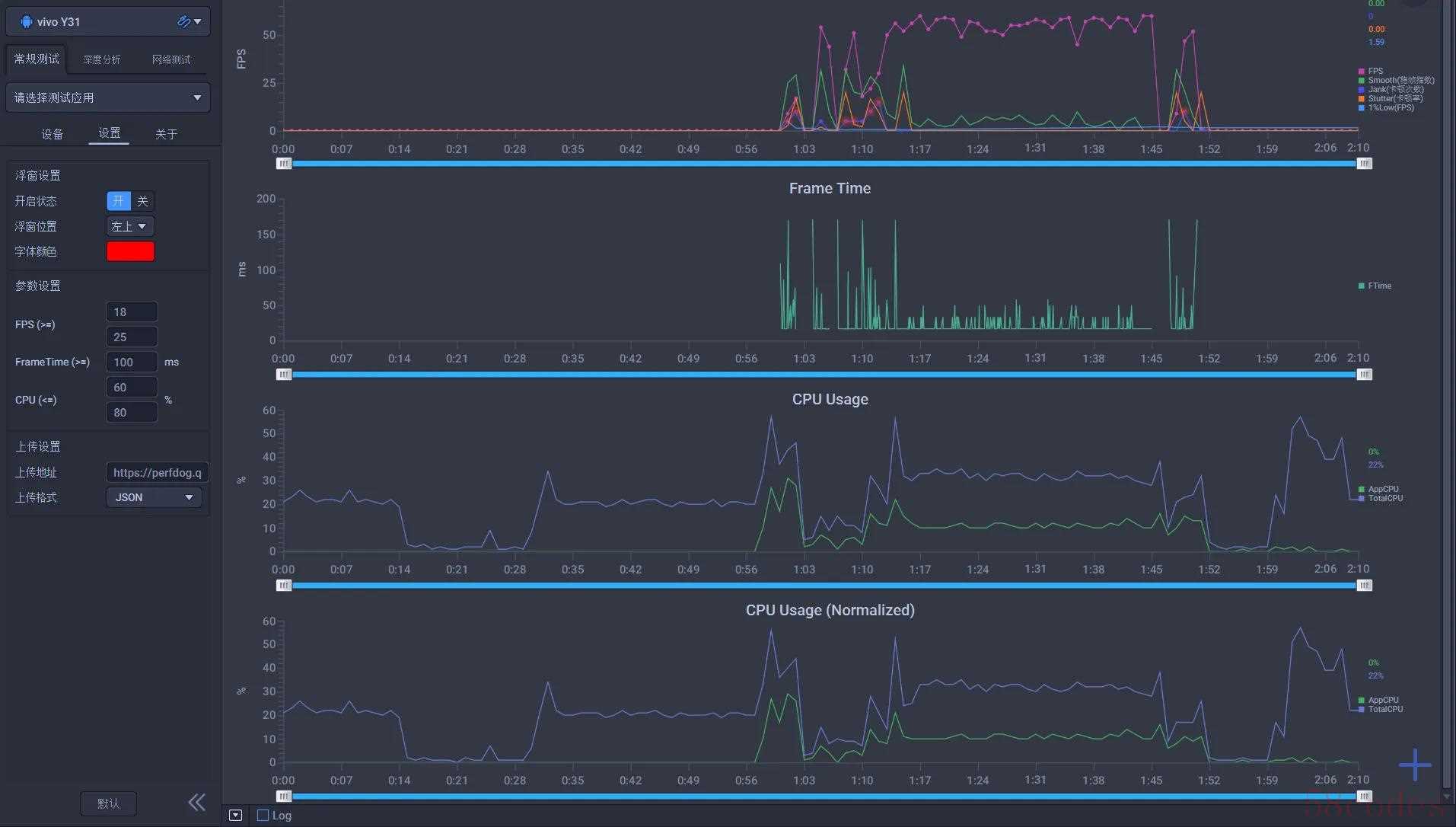Click the FPS threshold field showing 25

[x=132, y=337]
